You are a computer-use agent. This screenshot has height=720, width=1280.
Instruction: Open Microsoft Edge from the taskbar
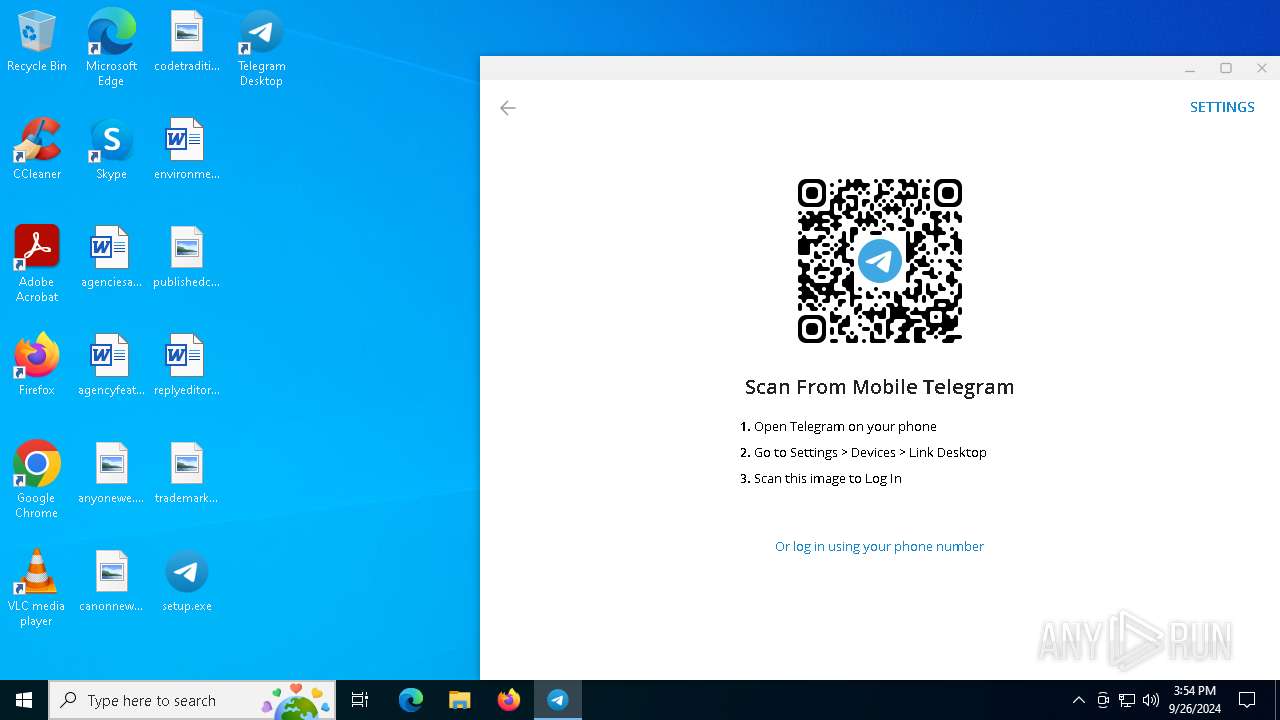[x=411, y=700]
